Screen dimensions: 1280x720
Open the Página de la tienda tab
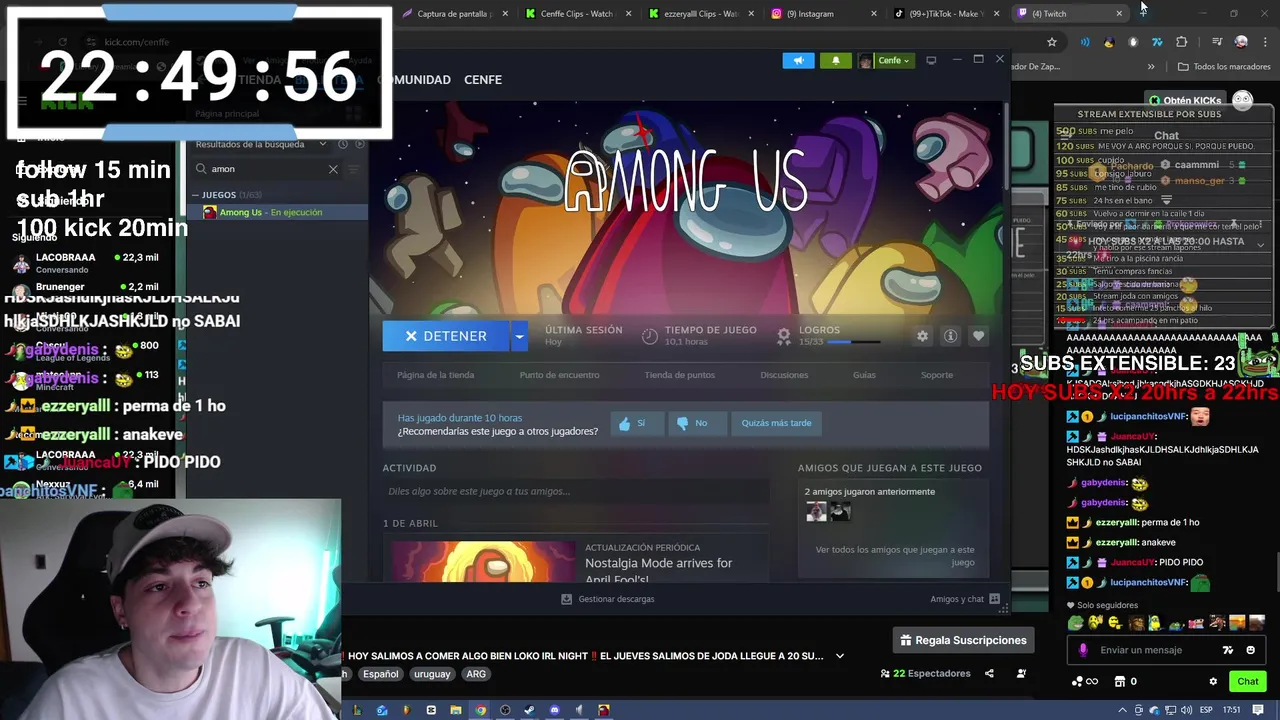435,375
